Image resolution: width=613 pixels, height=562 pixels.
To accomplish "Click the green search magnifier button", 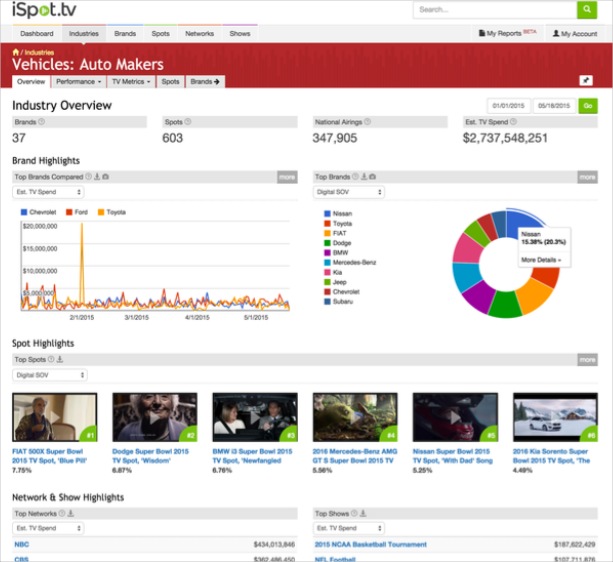I will pos(587,9).
